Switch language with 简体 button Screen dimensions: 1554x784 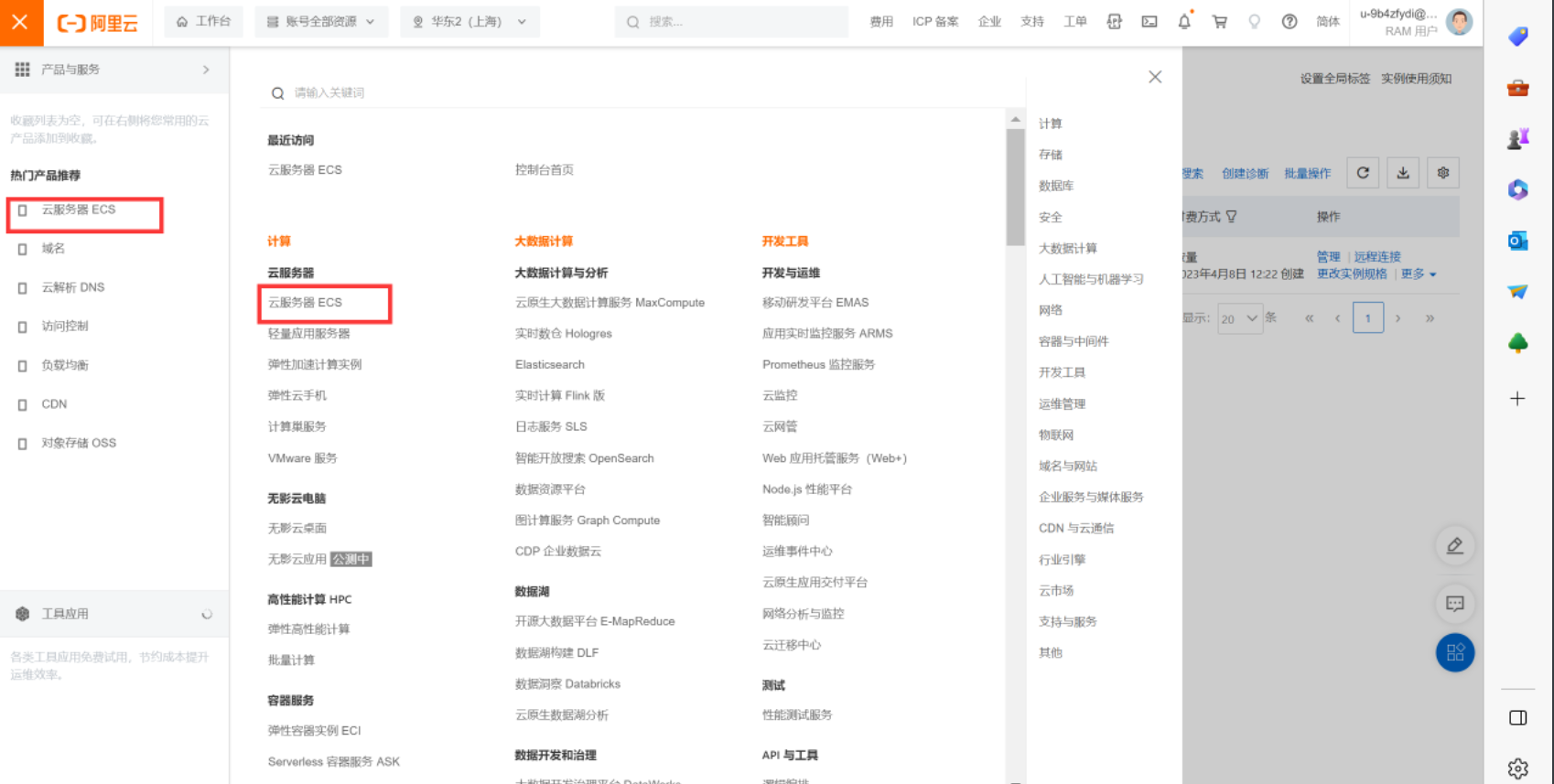(x=1328, y=22)
